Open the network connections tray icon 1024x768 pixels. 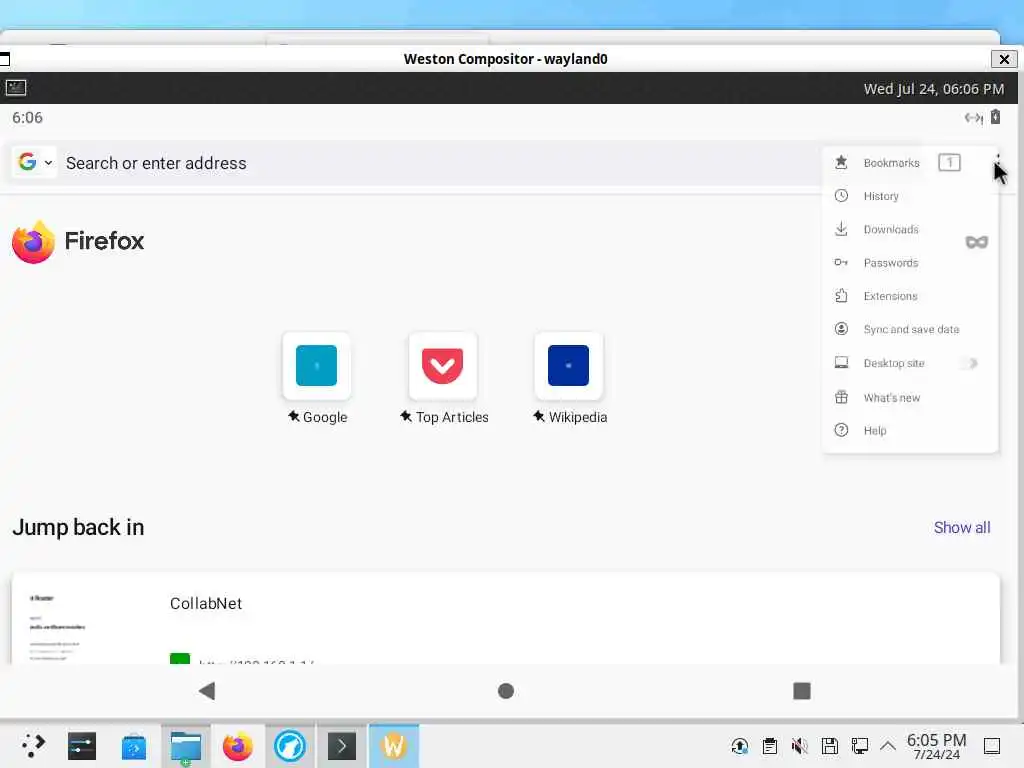[859, 746]
